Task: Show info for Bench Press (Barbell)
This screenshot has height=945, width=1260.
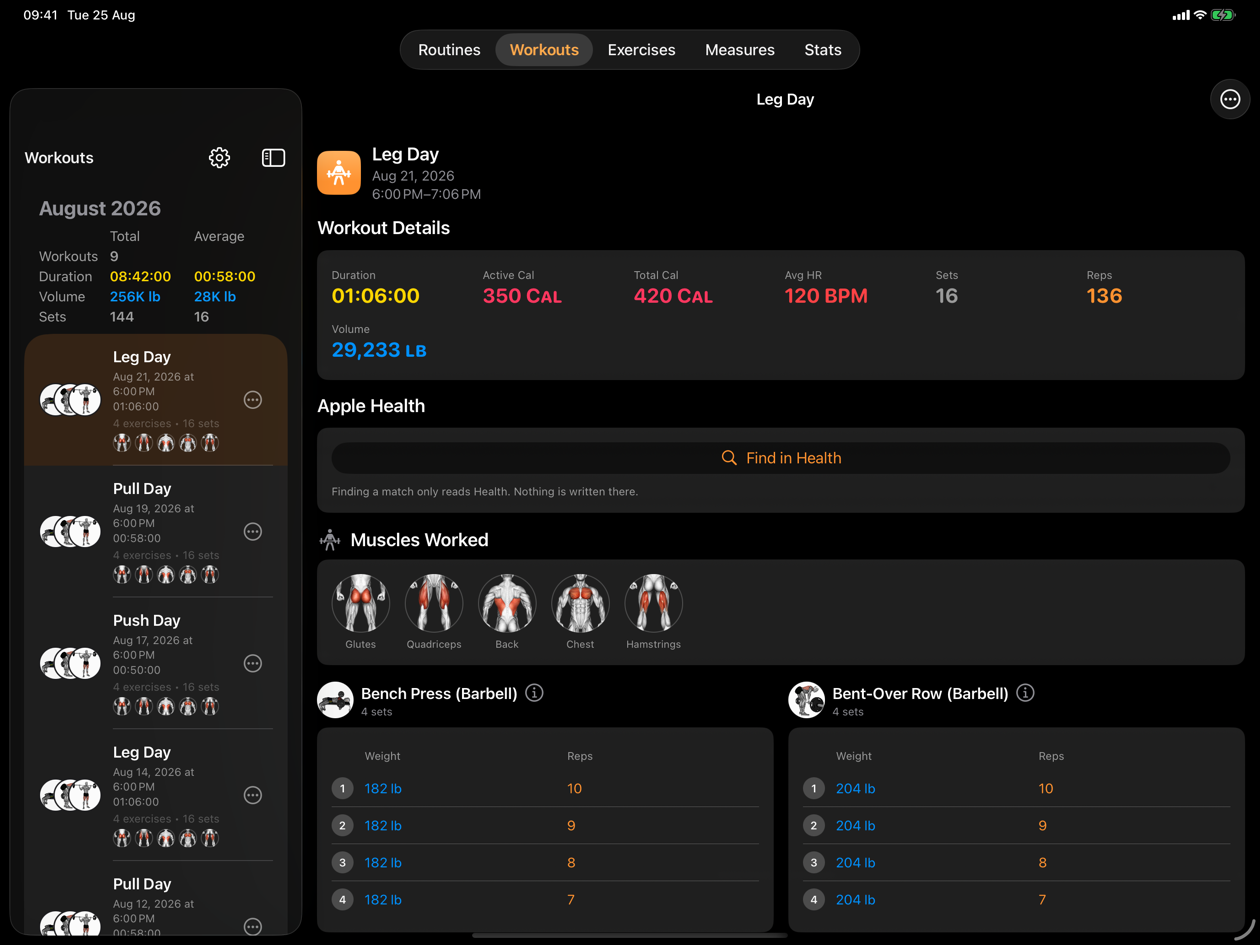Action: [534, 693]
